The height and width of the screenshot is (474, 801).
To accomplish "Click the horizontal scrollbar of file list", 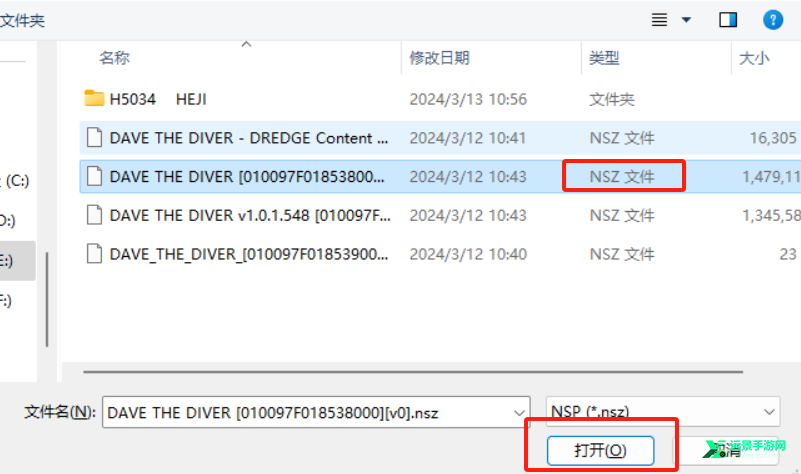I will (413, 372).
